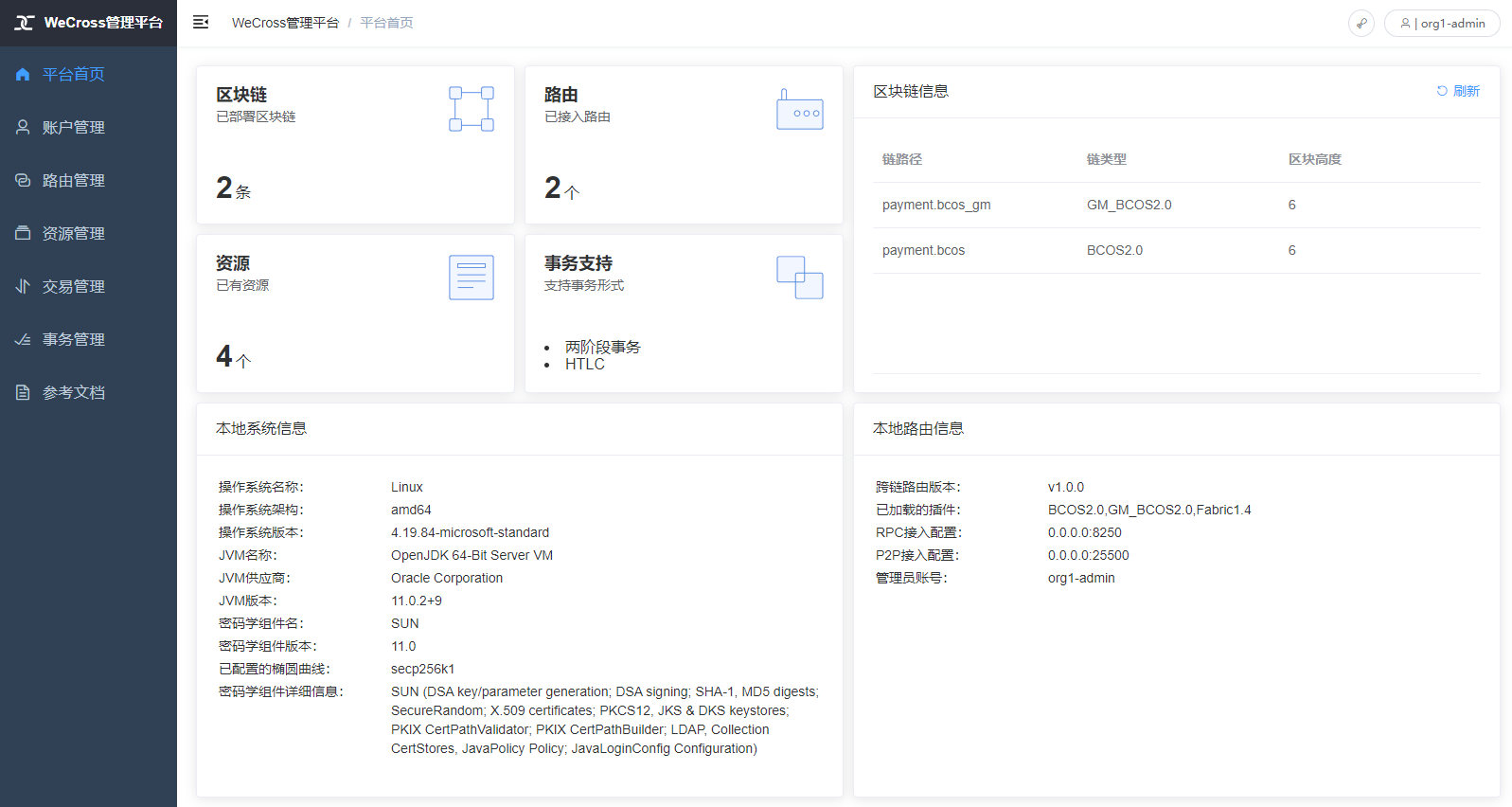Open 平台首页 in the sidebar
This screenshot has width=1512, height=807.
coord(88,74)
